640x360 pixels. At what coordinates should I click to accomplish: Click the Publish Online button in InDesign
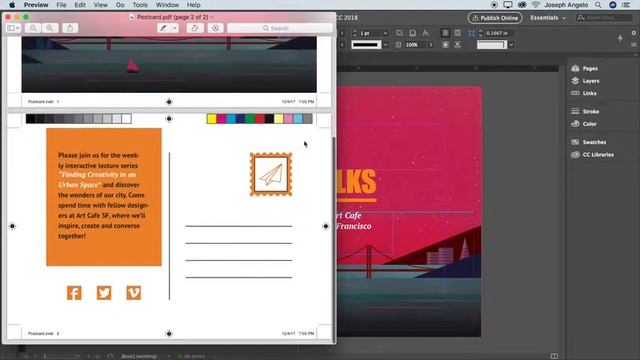coord(495,18)
